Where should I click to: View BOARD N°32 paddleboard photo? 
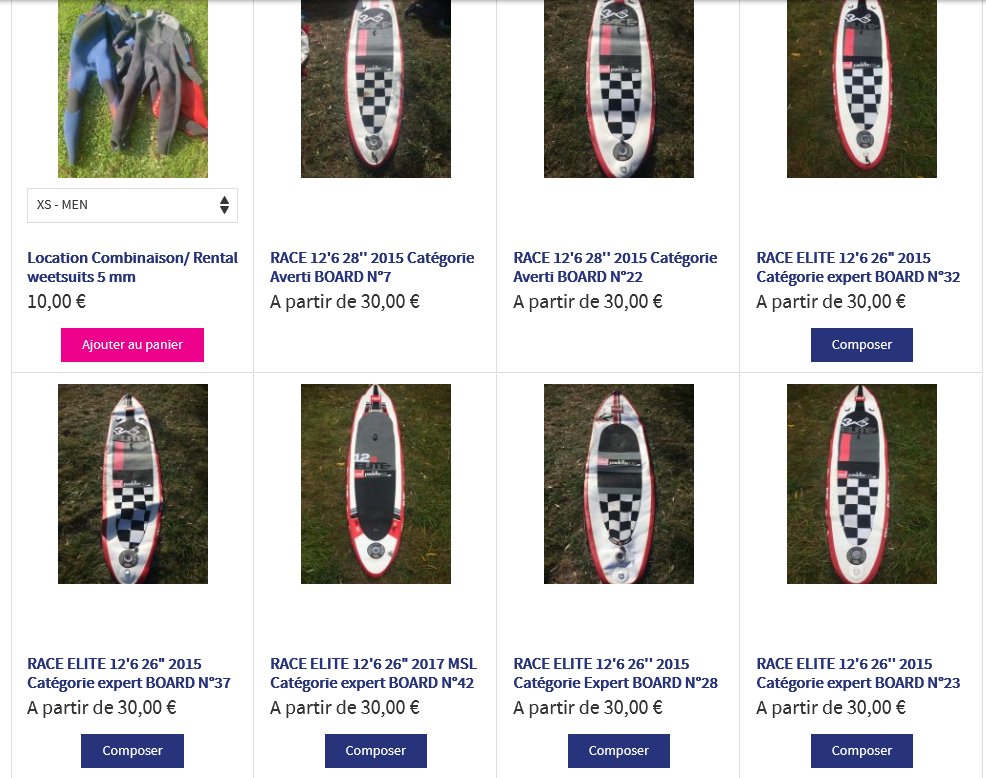click(x=862, y=89)
